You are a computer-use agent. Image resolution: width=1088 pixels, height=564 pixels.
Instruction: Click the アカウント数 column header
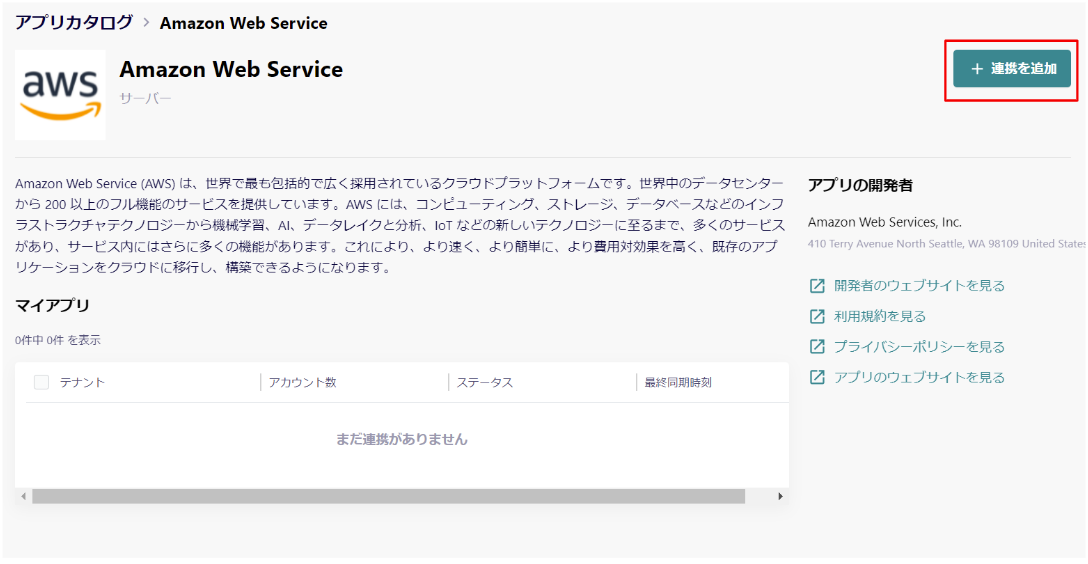[303, 382]
